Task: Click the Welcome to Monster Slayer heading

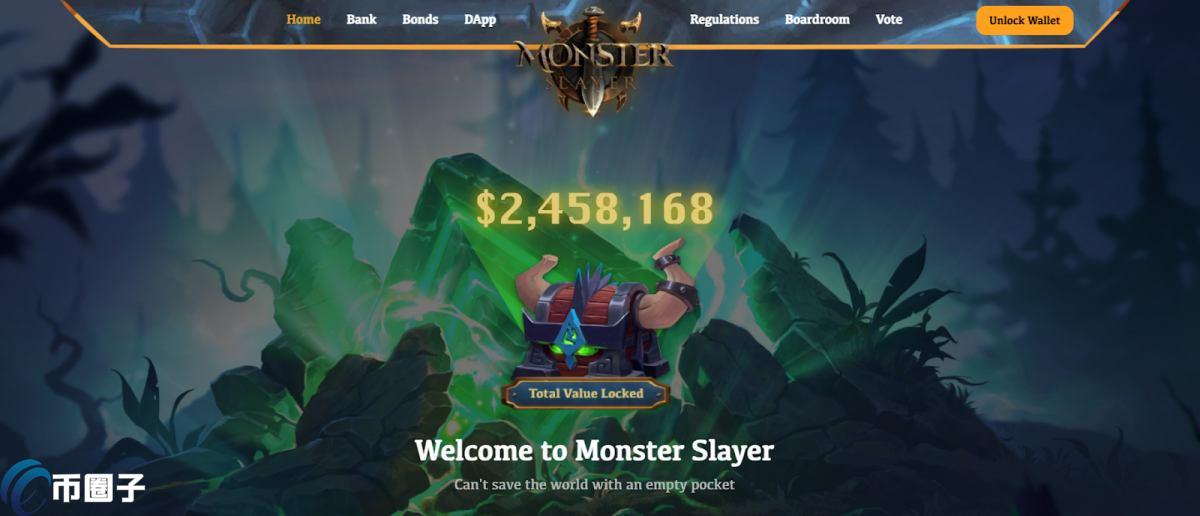Action: 594,450
